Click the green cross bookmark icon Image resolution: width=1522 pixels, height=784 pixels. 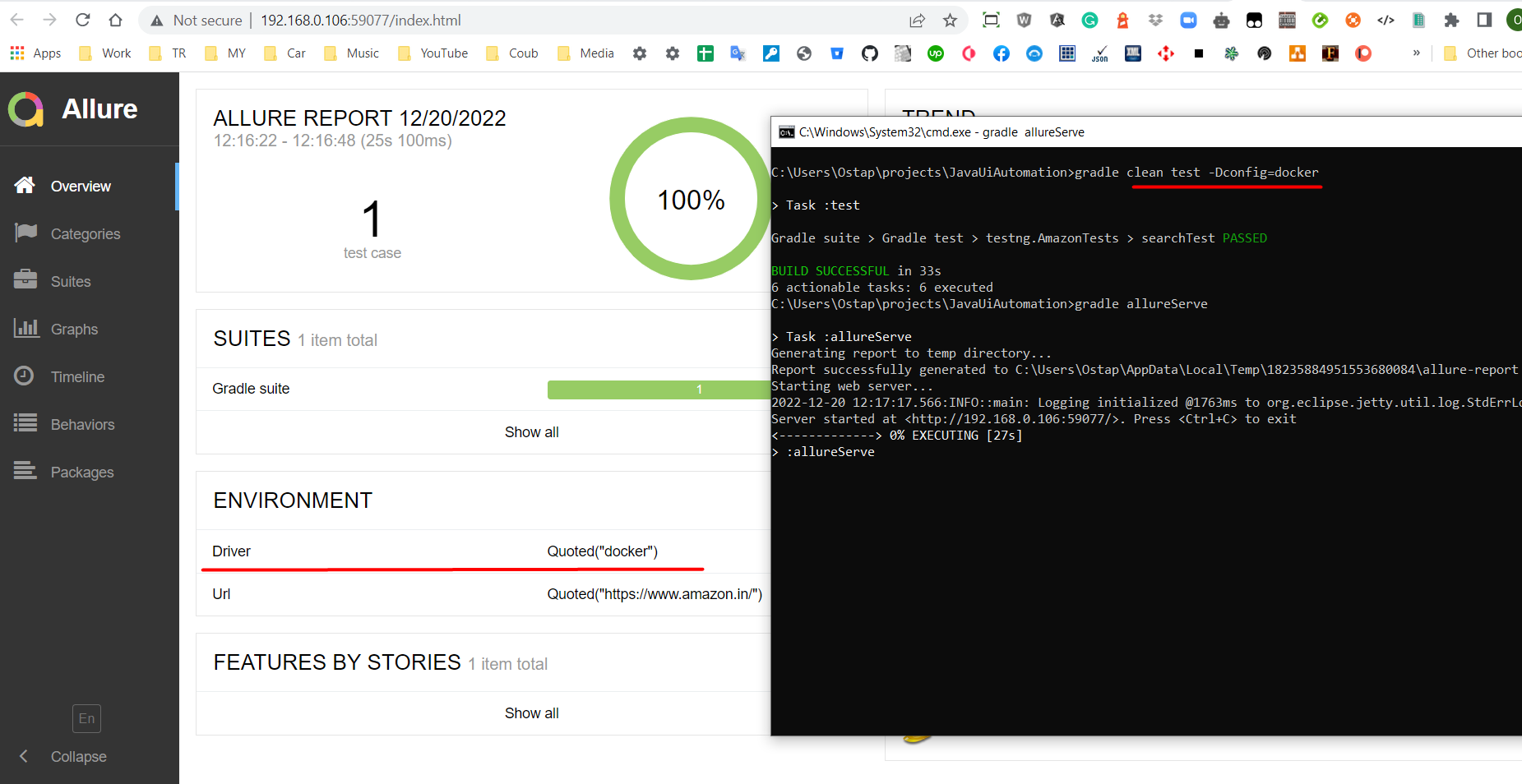pyautogui.click(x=705, y=53)
